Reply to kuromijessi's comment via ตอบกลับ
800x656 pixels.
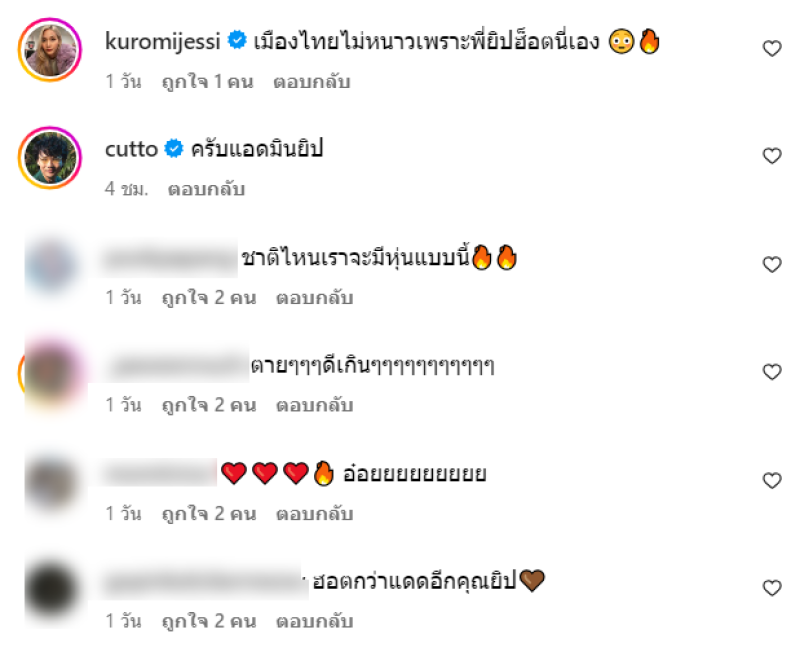(312, 82)
